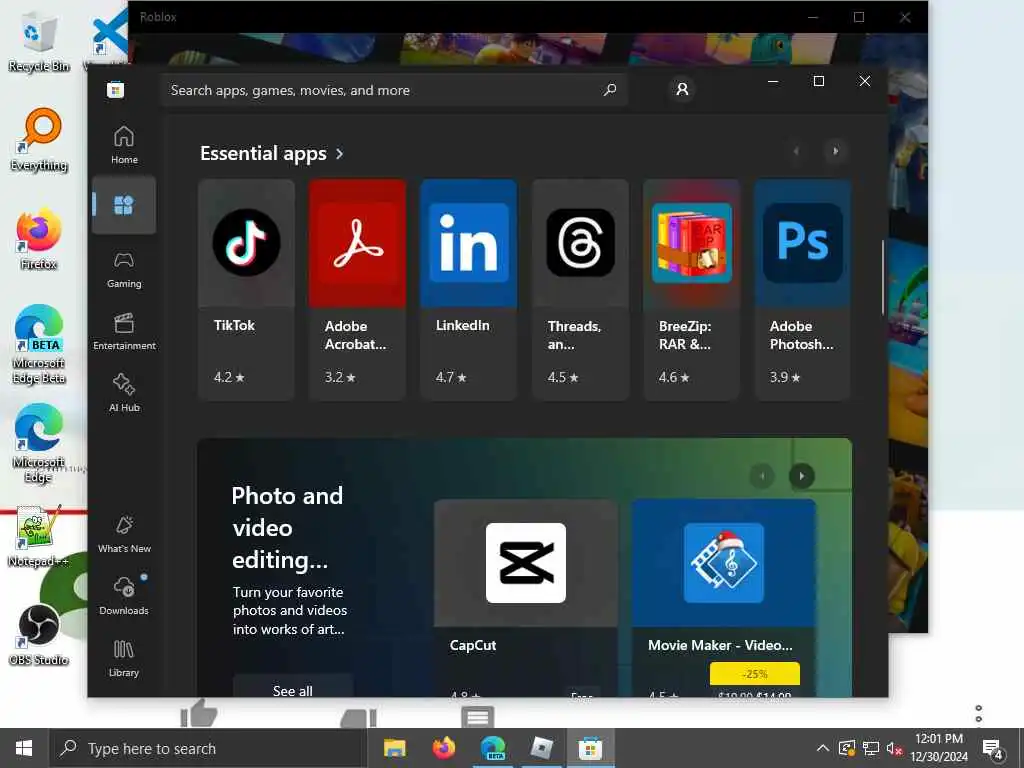Open the Adobe Acrobat app tile
The image size is (1024, 768).
click(357, 289)
